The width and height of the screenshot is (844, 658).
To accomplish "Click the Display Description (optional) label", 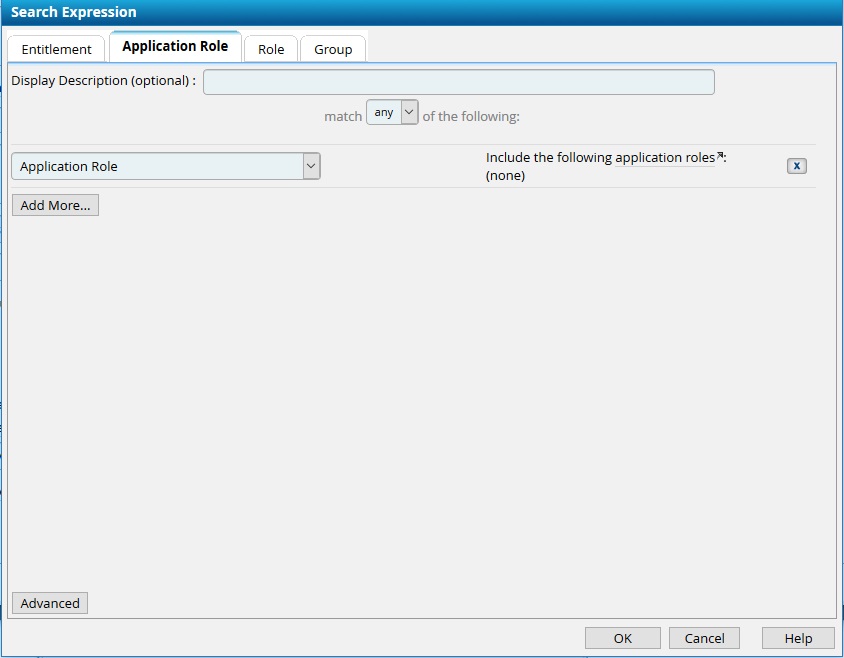I will (103, 81).
